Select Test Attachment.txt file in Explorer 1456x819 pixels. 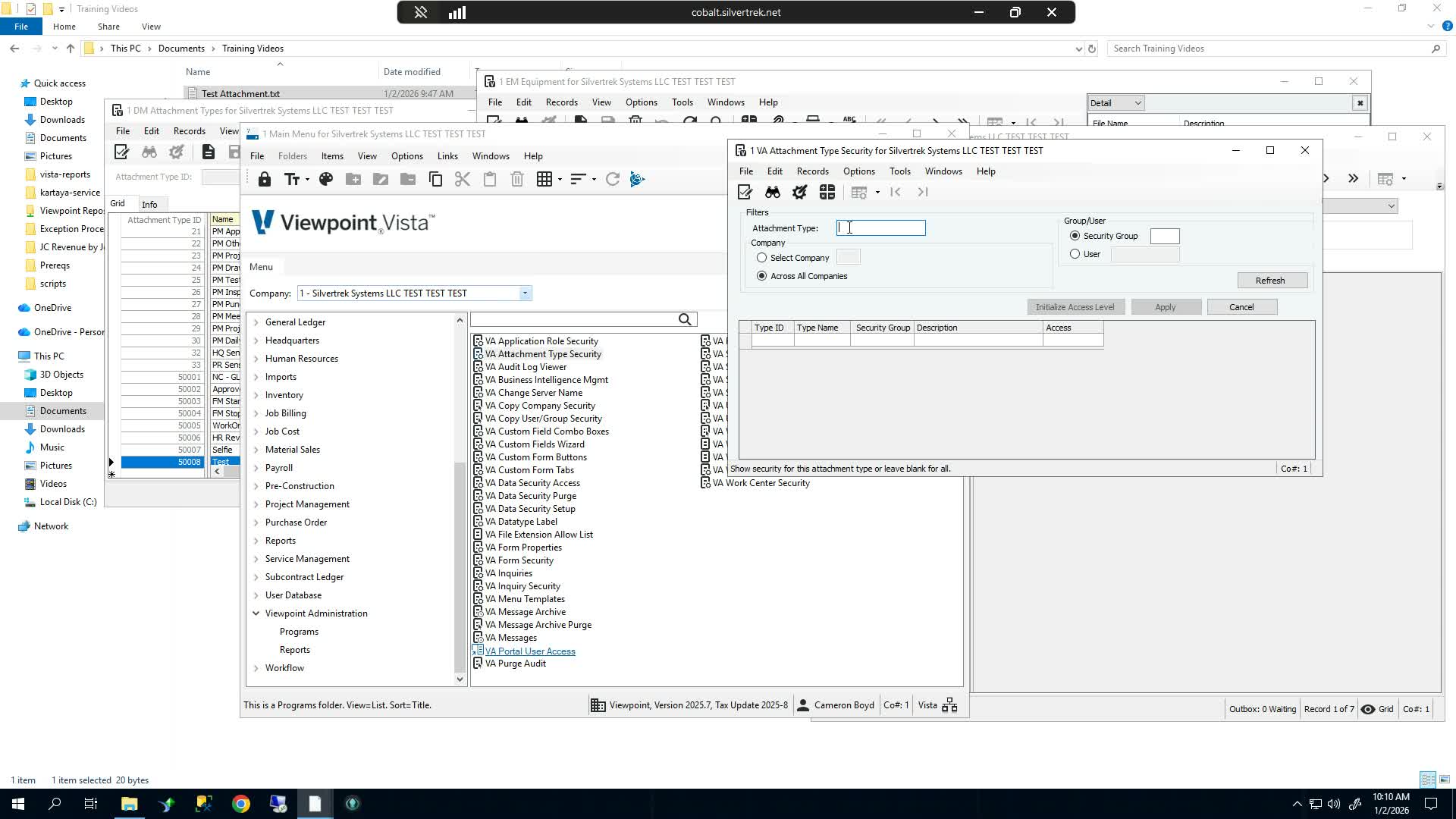[240, 94]
